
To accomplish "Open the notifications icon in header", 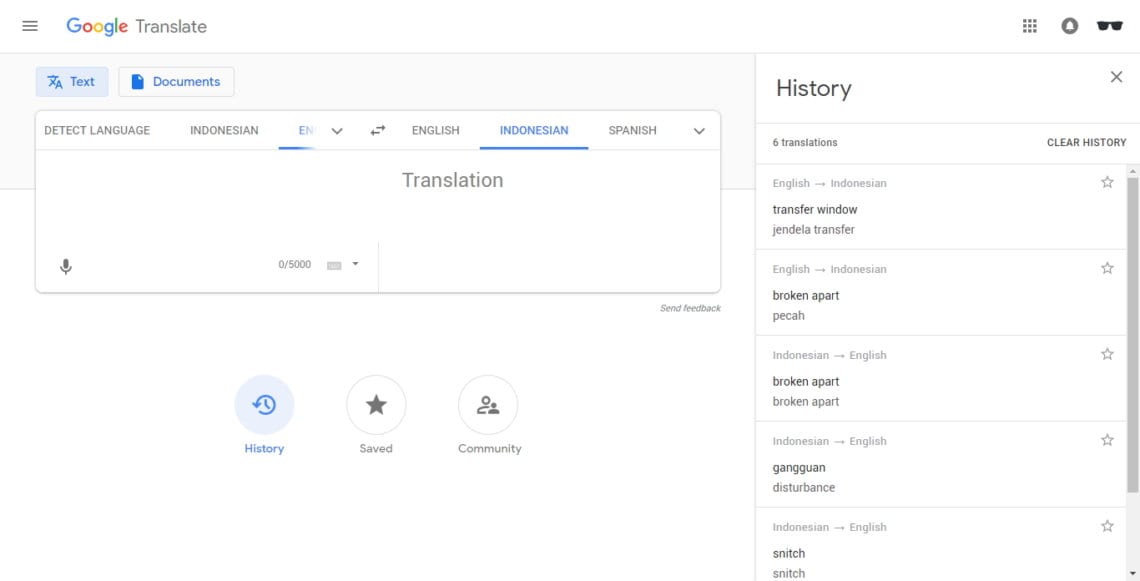I will tap(1069, 26).
